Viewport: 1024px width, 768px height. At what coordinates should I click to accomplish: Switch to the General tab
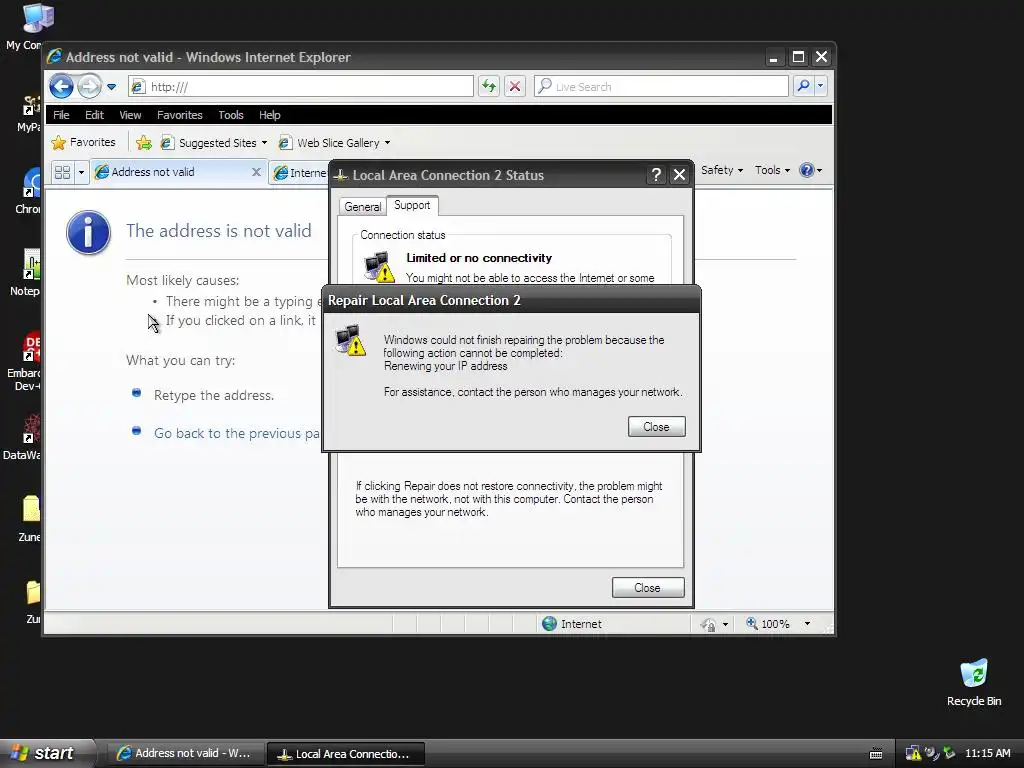362,206
